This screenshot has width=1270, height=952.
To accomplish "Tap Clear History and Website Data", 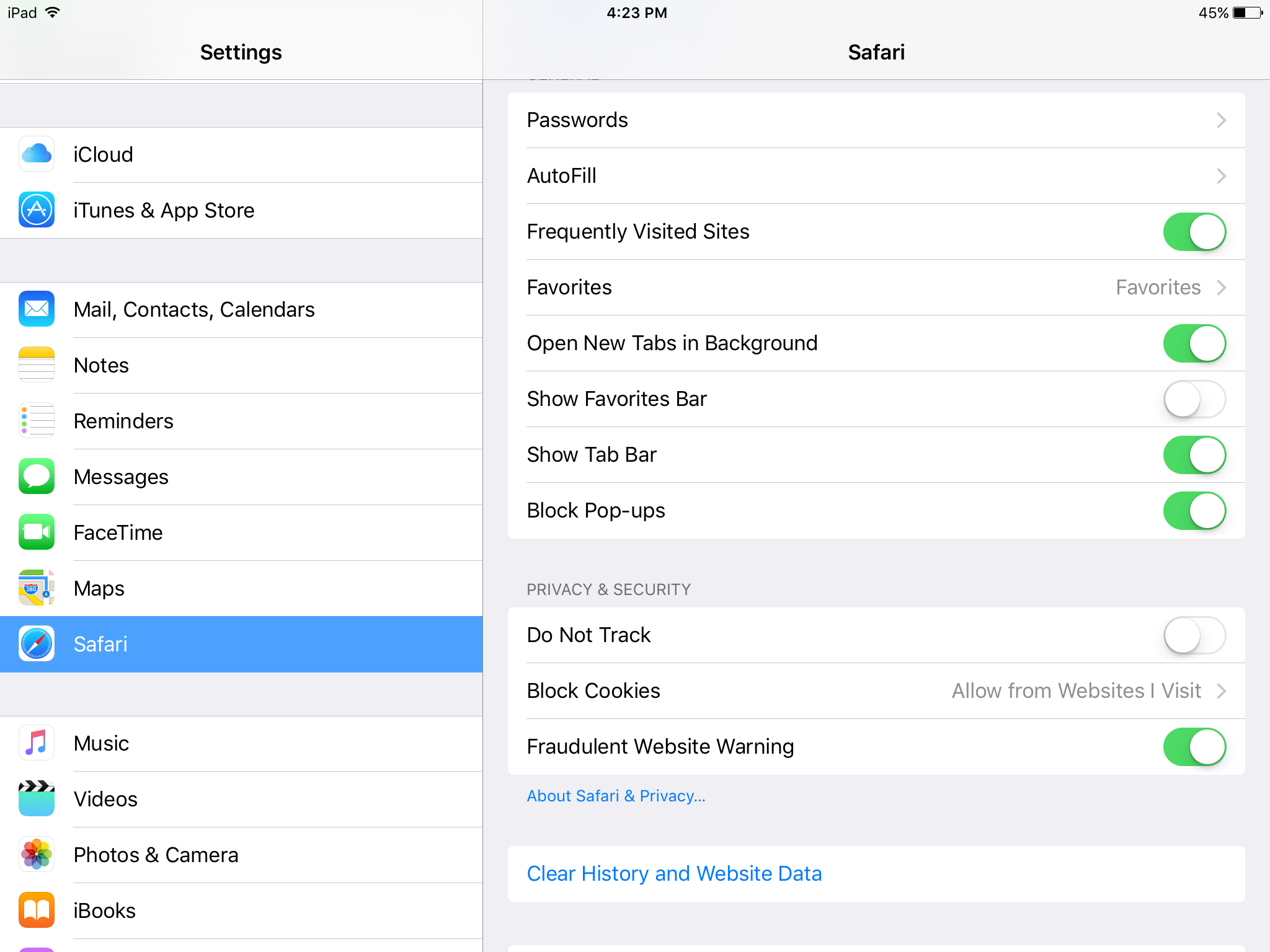I will (674, 873).
